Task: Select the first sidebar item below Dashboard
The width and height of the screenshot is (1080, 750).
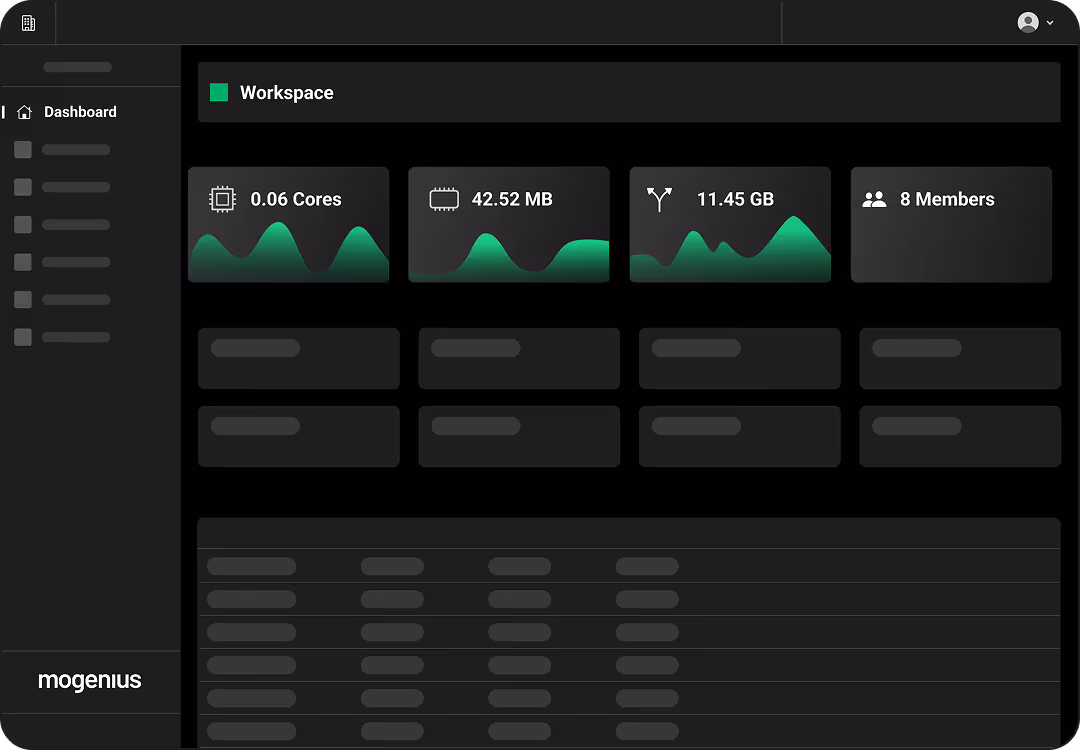Action: [62, 150]
